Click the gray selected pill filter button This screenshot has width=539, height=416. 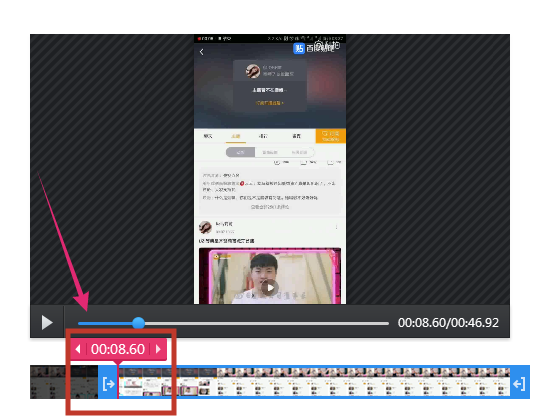pyautogui.click(x=240, y=152)
